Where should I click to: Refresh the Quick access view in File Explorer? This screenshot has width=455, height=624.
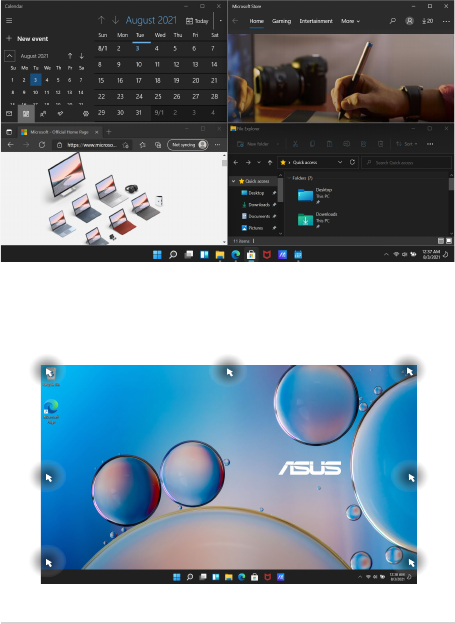(352, 162)
